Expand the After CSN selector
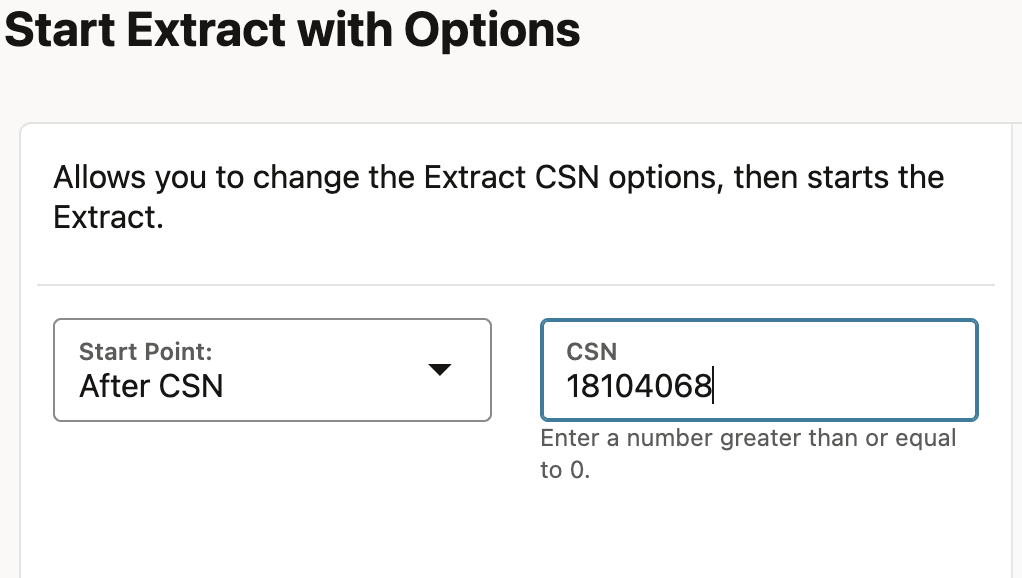Image resolution: width=1022 pixels, height=578 pixels. tap(270, 370)
